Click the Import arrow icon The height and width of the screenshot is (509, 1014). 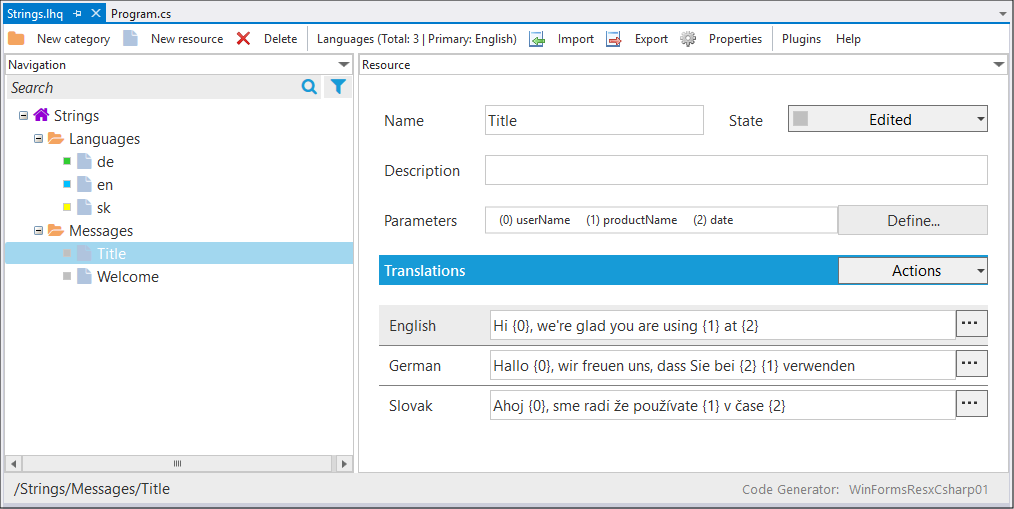click(537, 39)
